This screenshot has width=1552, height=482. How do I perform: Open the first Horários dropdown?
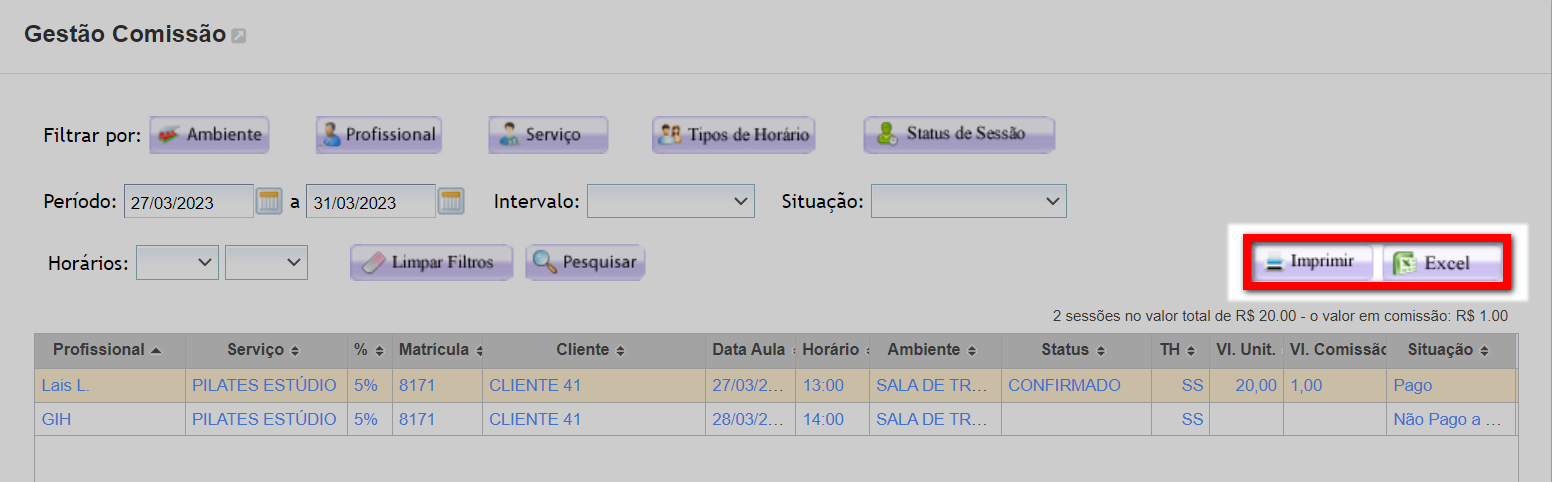177,262
